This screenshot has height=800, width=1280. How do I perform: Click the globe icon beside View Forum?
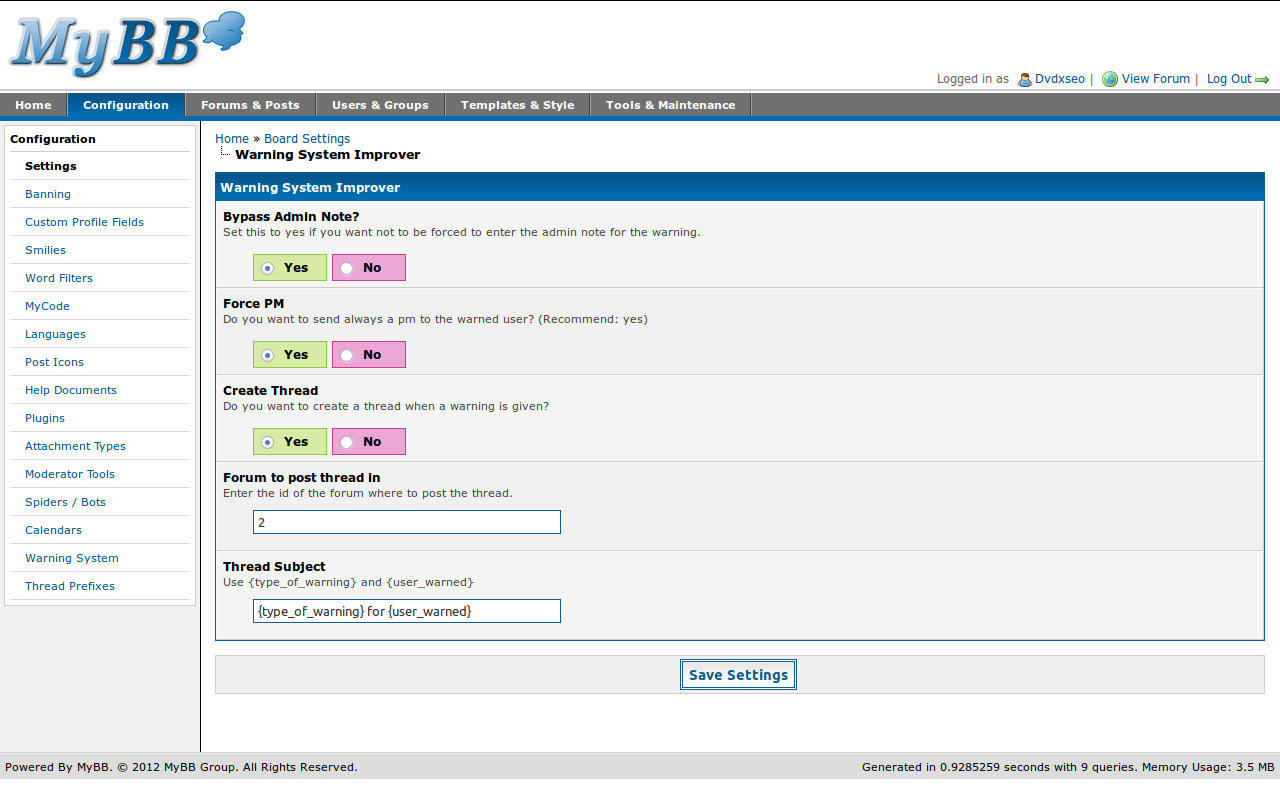pos(1109,79)
